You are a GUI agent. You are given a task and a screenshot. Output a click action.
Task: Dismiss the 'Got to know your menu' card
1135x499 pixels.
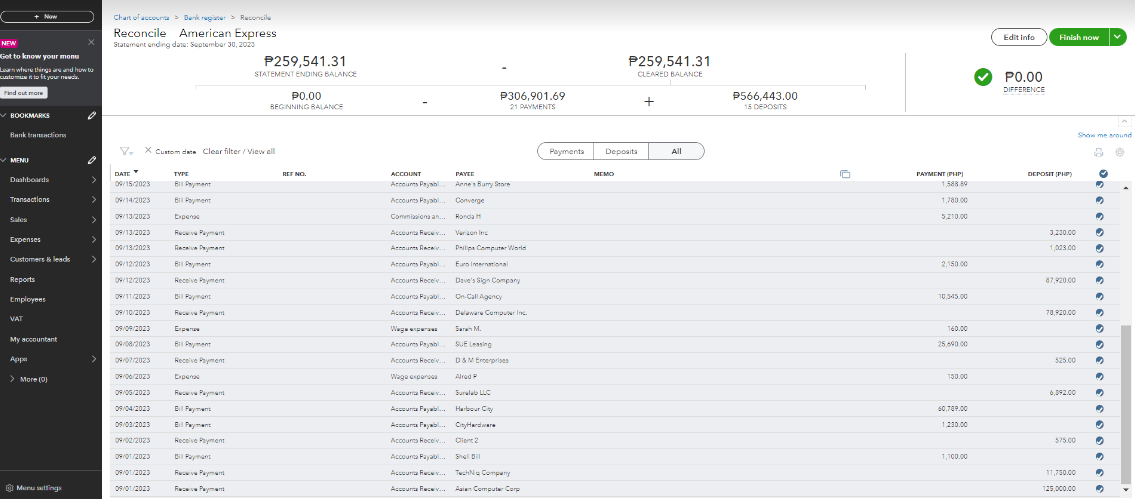click(92, 42)
